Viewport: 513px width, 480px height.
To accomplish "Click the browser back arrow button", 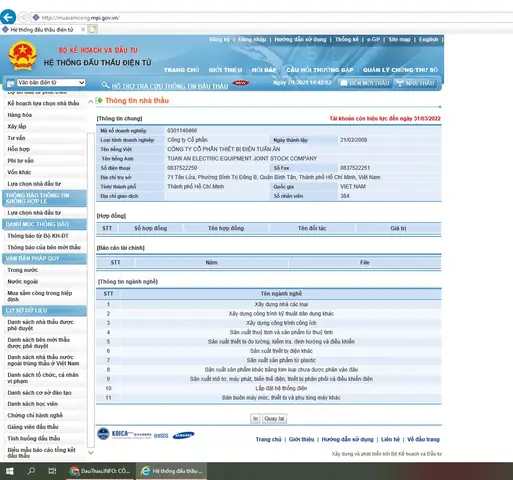I will [8, 17].
